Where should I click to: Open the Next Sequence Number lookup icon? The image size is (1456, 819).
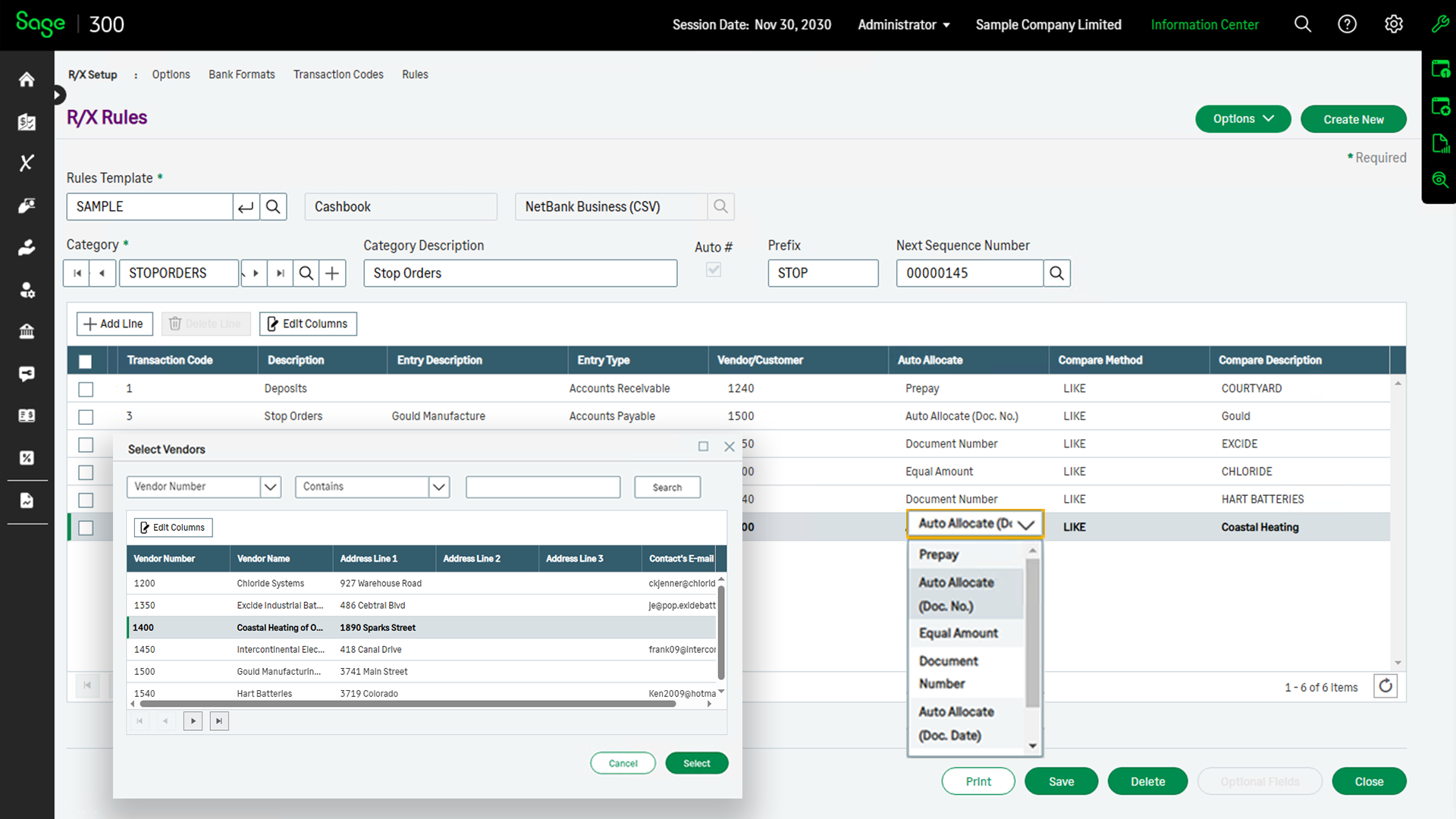pos(1056,273)
